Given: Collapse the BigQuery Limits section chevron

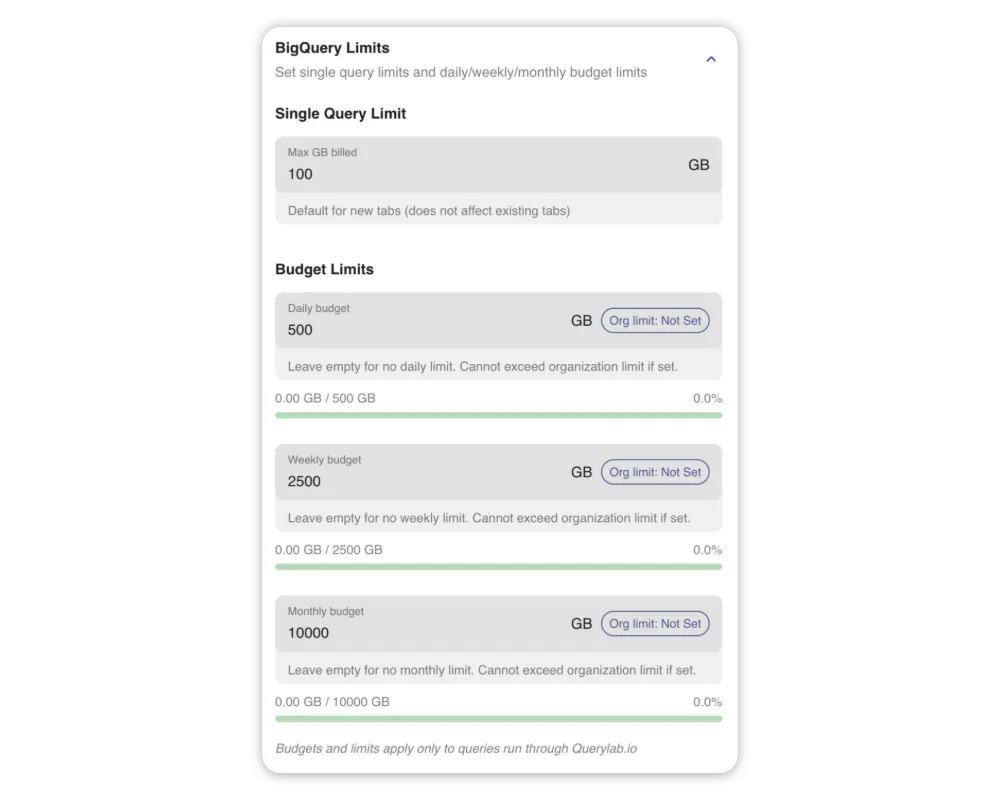Looking at the screenshot, I should tap(711, 60).
